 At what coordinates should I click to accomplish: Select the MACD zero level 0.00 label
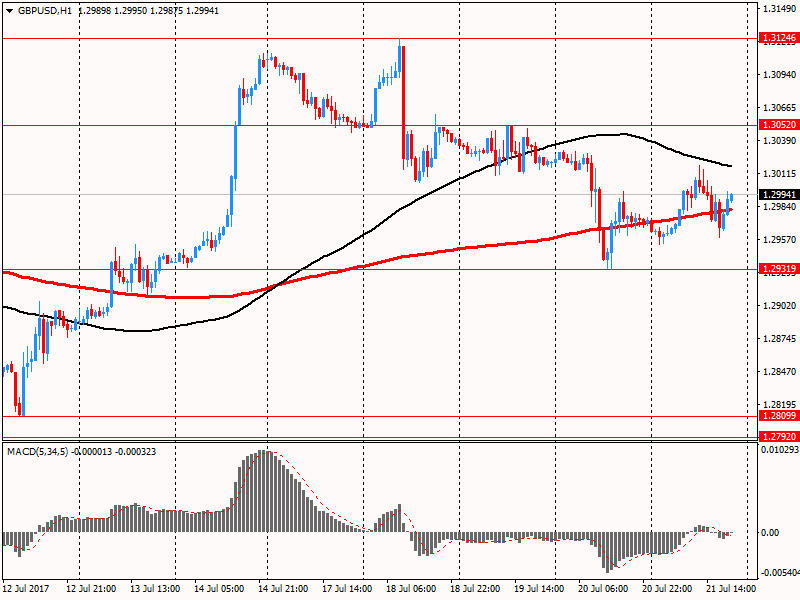770,532
